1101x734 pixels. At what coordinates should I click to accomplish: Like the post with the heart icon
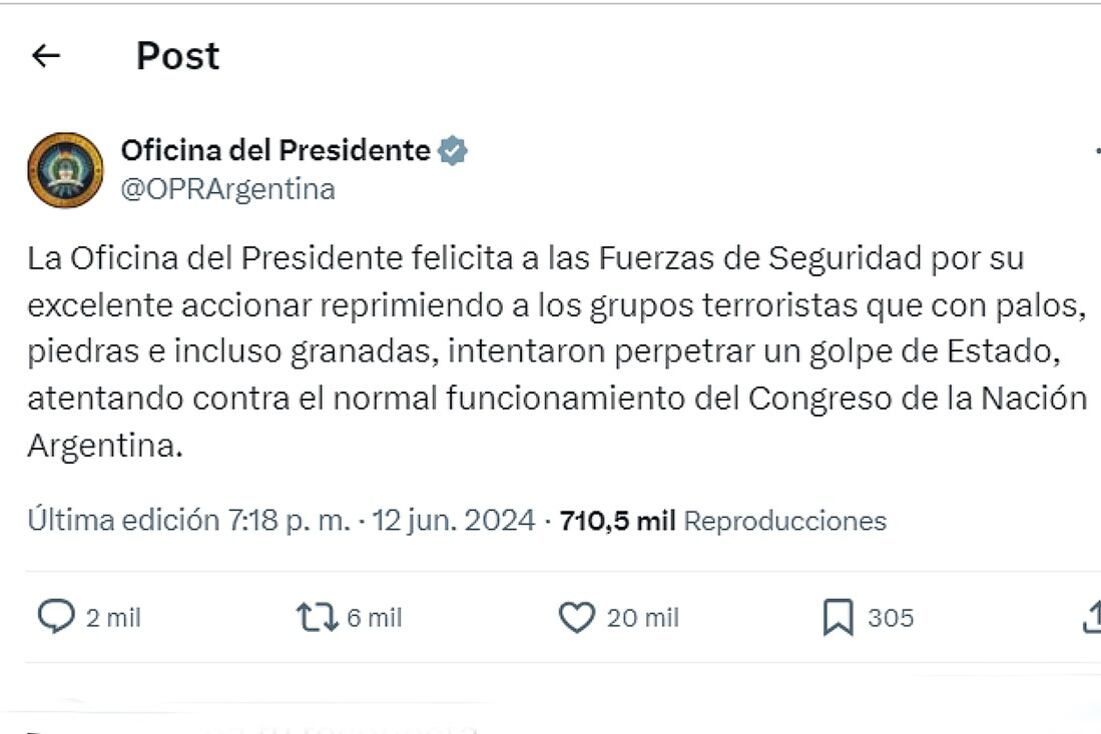576,618
